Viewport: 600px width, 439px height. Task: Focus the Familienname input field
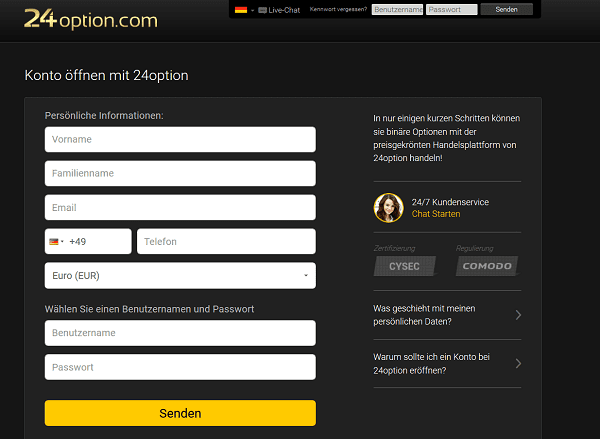coord(180,173)
